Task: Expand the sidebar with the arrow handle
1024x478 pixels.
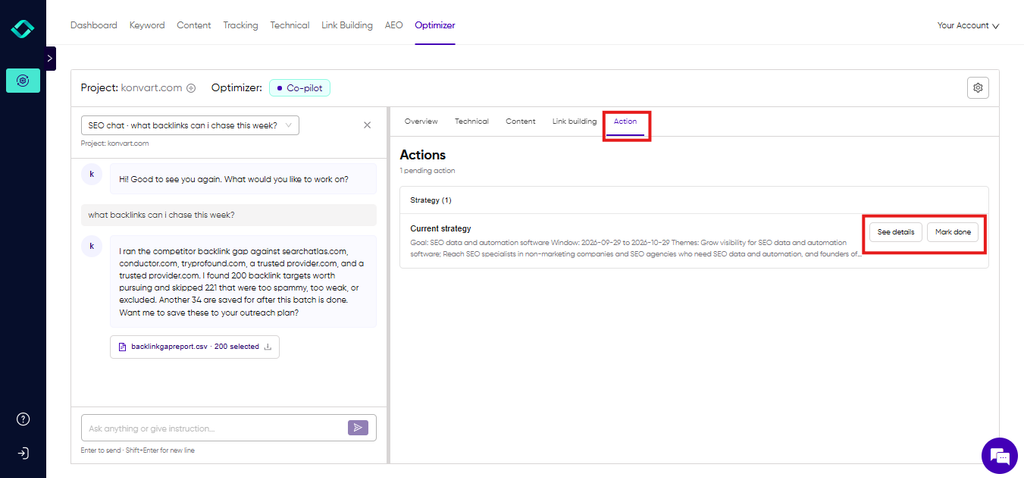Action: 50,58
